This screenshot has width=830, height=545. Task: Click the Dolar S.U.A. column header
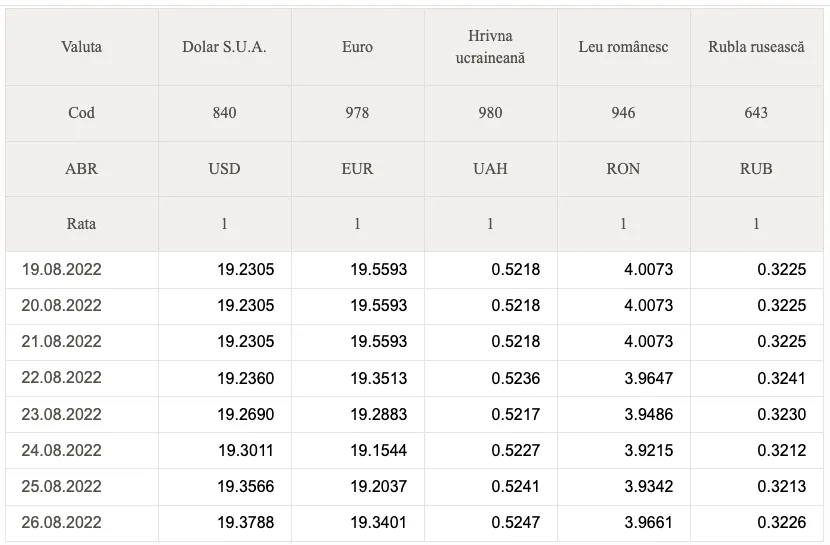click(224, 47)
